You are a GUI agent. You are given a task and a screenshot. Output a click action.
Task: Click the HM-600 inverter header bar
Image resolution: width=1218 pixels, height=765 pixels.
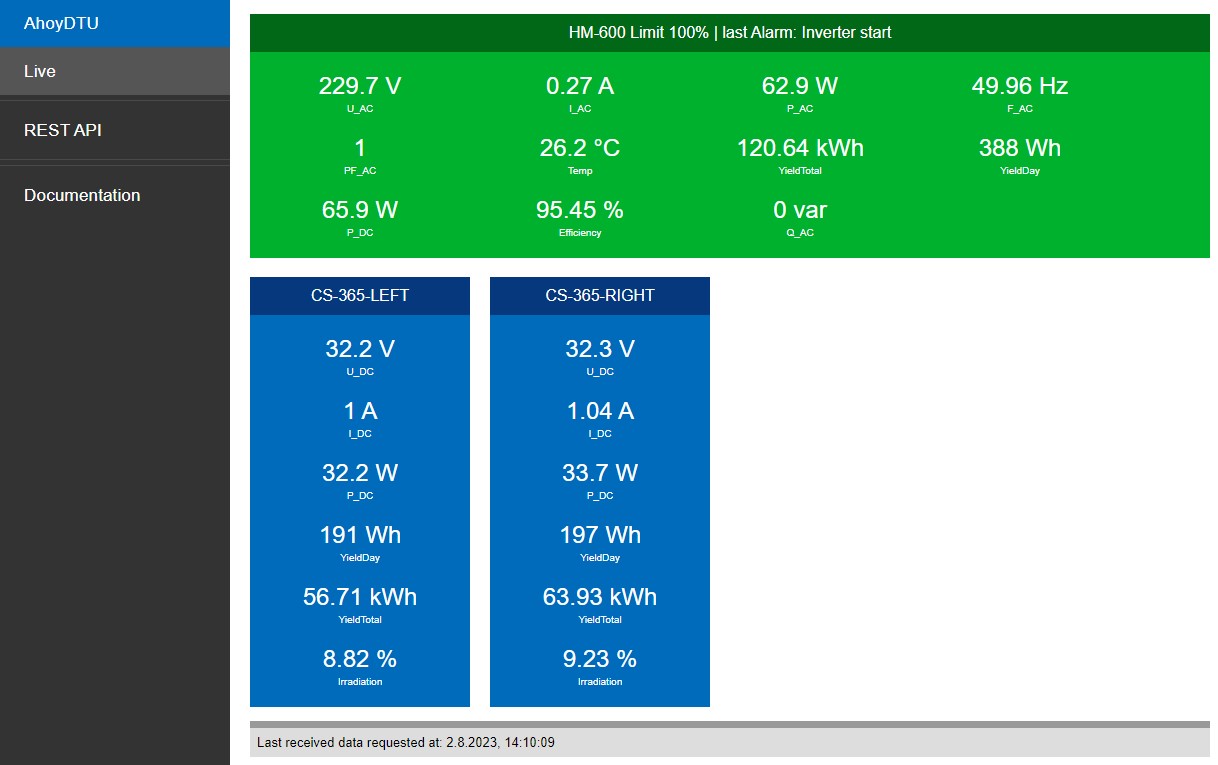click(x=729, y=32)
